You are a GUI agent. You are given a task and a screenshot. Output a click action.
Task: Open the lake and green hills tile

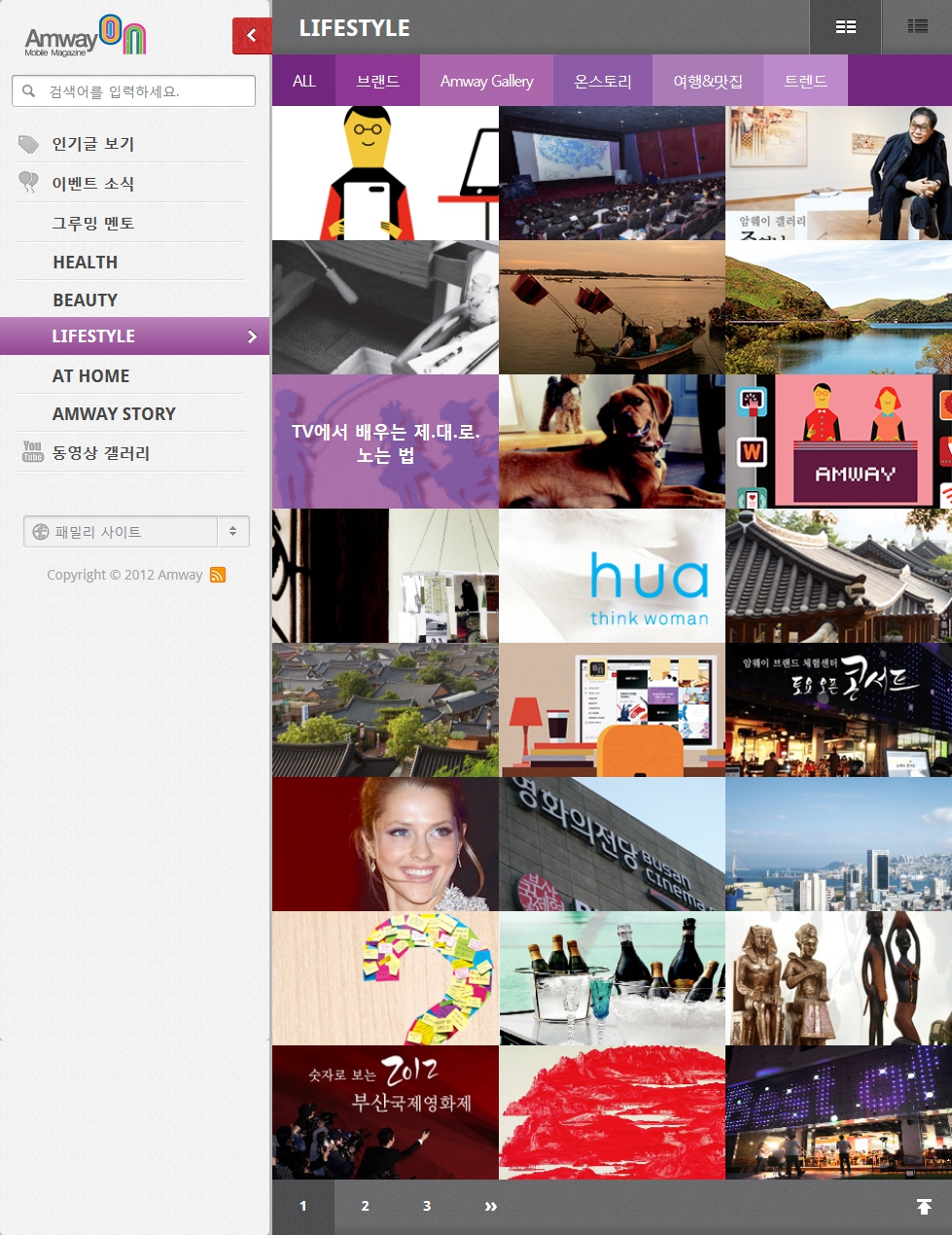(x=838, y=307)
